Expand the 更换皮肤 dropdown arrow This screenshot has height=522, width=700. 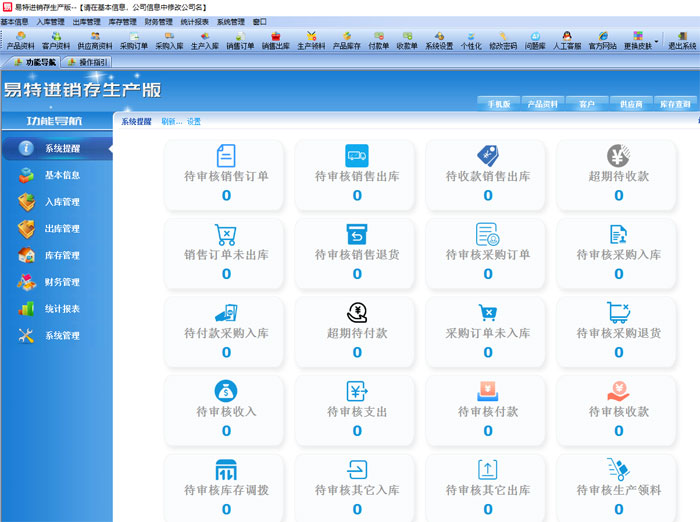(x=658, y=42)
